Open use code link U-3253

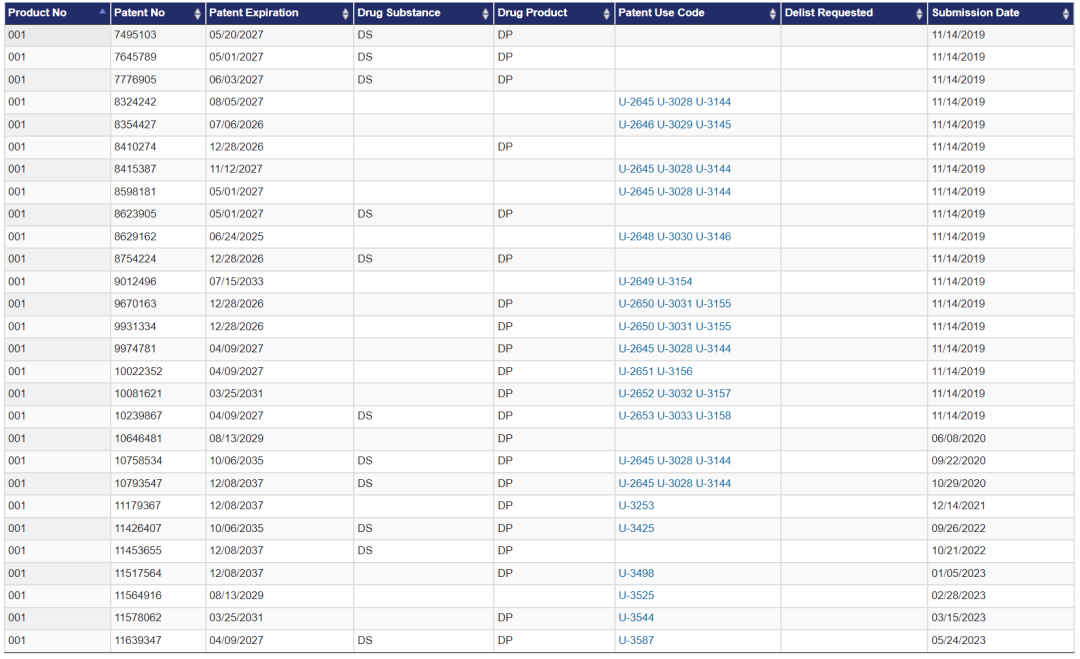coord(636,505)
